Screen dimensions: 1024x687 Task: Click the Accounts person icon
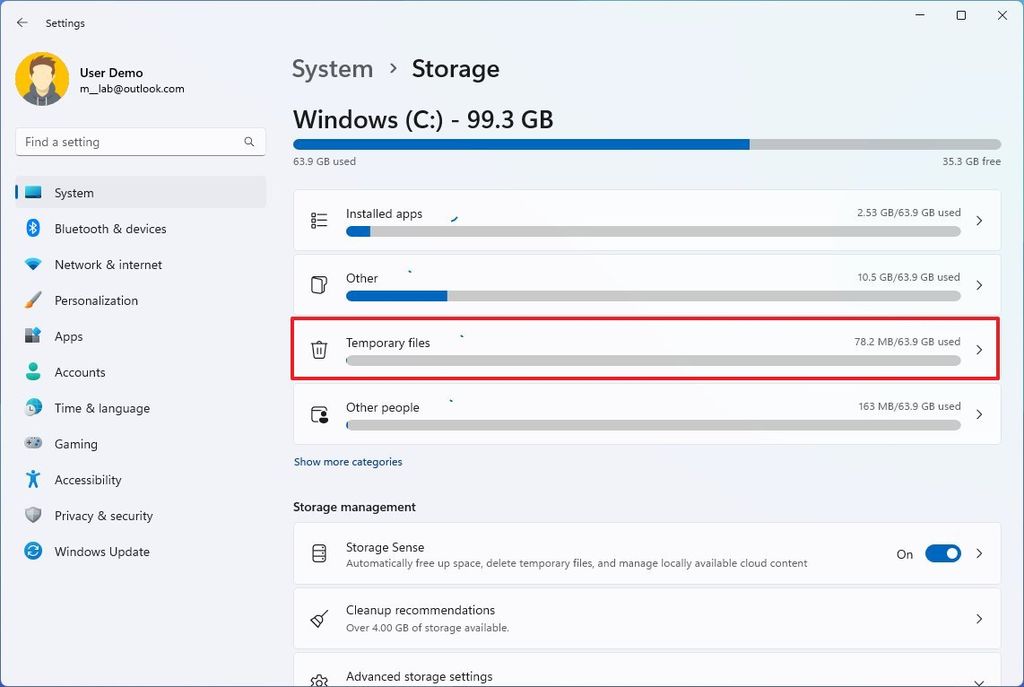[x=31, y=372]
